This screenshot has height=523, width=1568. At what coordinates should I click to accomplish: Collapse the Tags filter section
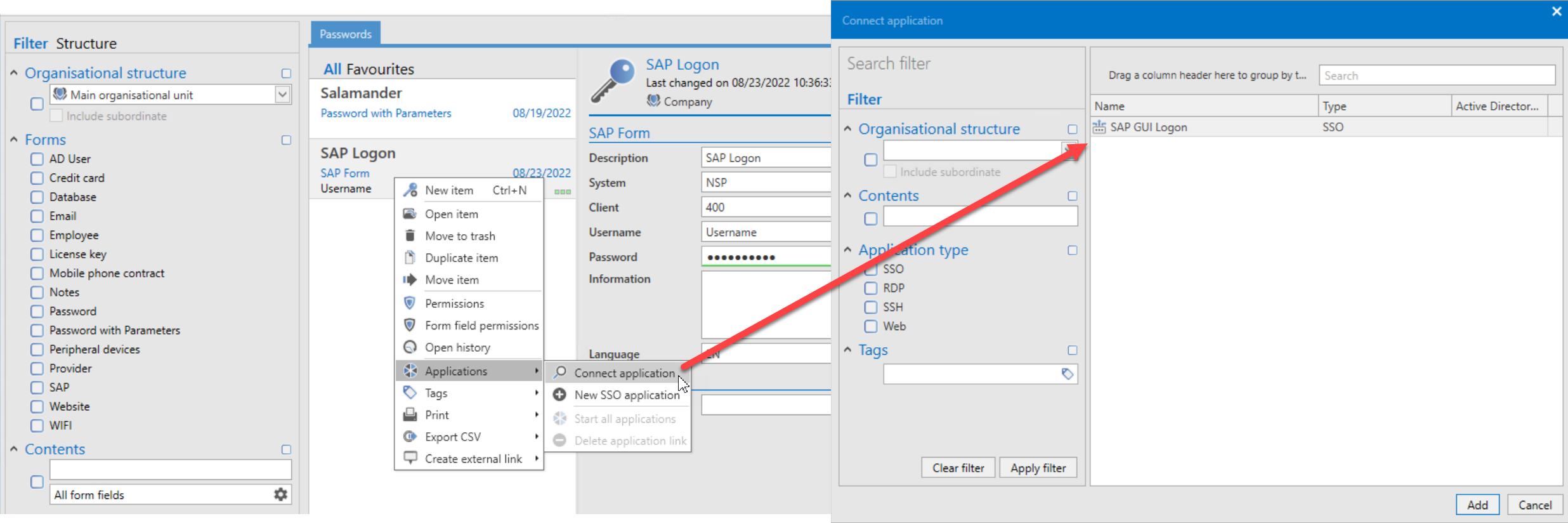[x=847, y=350]
